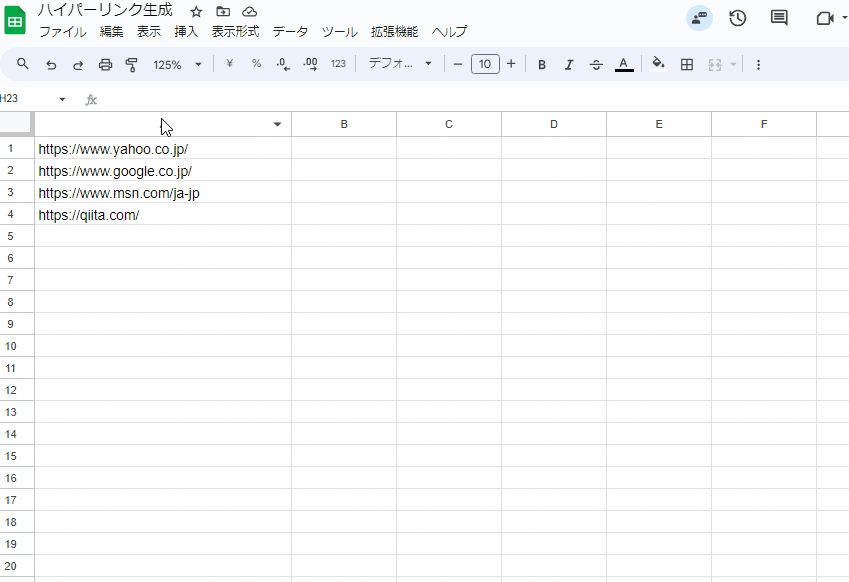The width and height of the screenshot is (849, 582).
Task: Toggle bold formatting
Action: pyautogui.click(x=541, y=65)
